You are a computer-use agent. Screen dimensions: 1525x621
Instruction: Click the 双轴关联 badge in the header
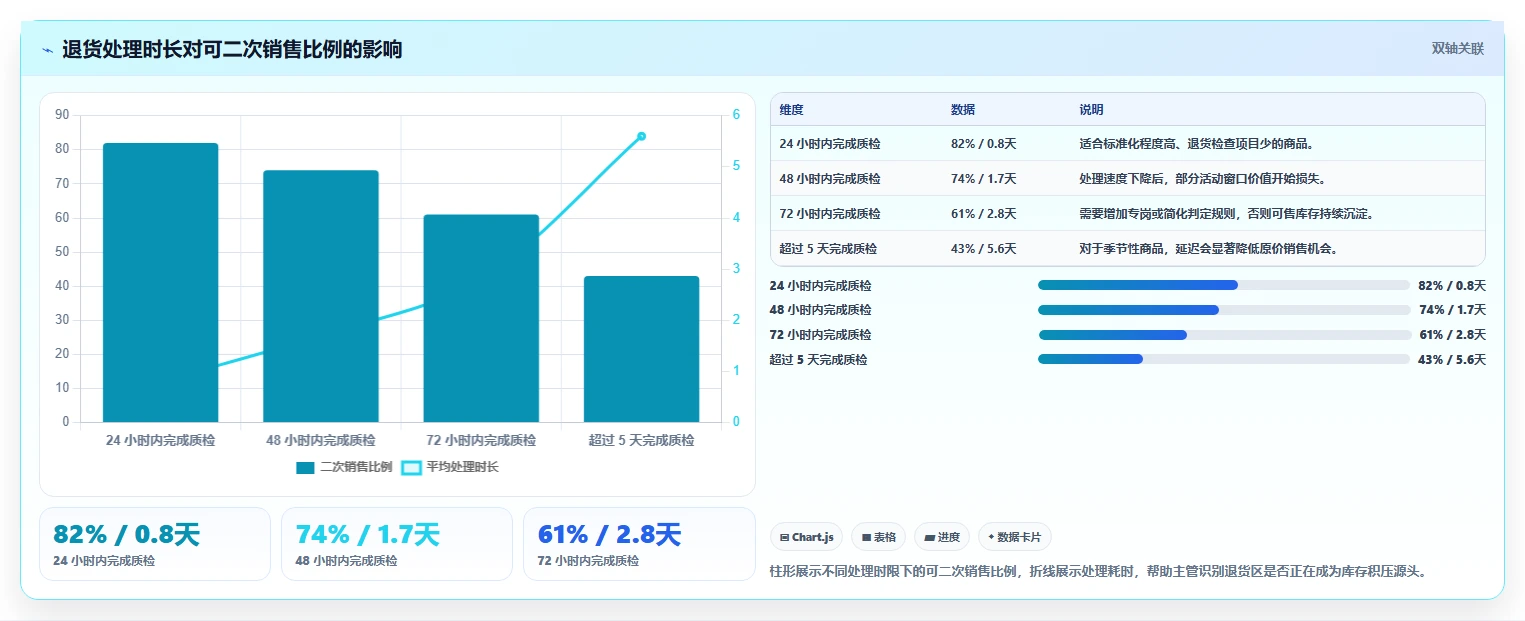[1458, 49]
